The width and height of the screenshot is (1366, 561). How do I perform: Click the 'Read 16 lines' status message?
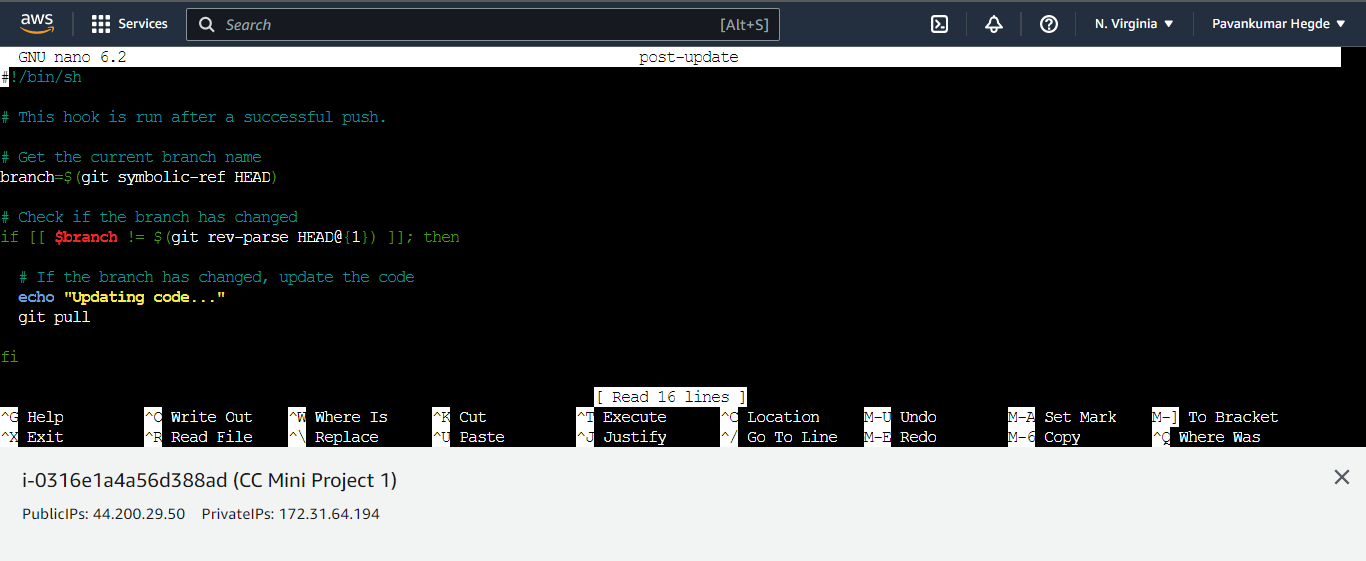coord(671,397)
